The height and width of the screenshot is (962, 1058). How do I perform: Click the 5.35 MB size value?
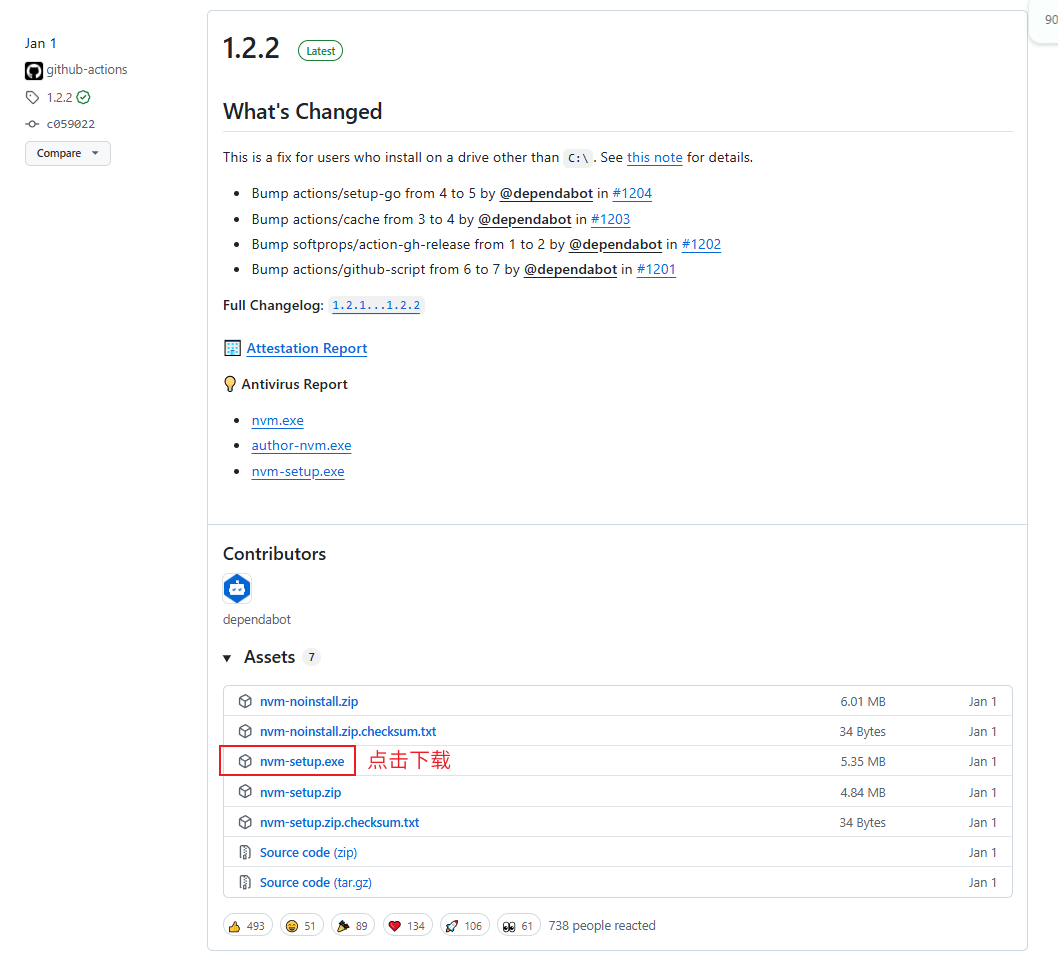pyautogui.click(x=863, y=762)
